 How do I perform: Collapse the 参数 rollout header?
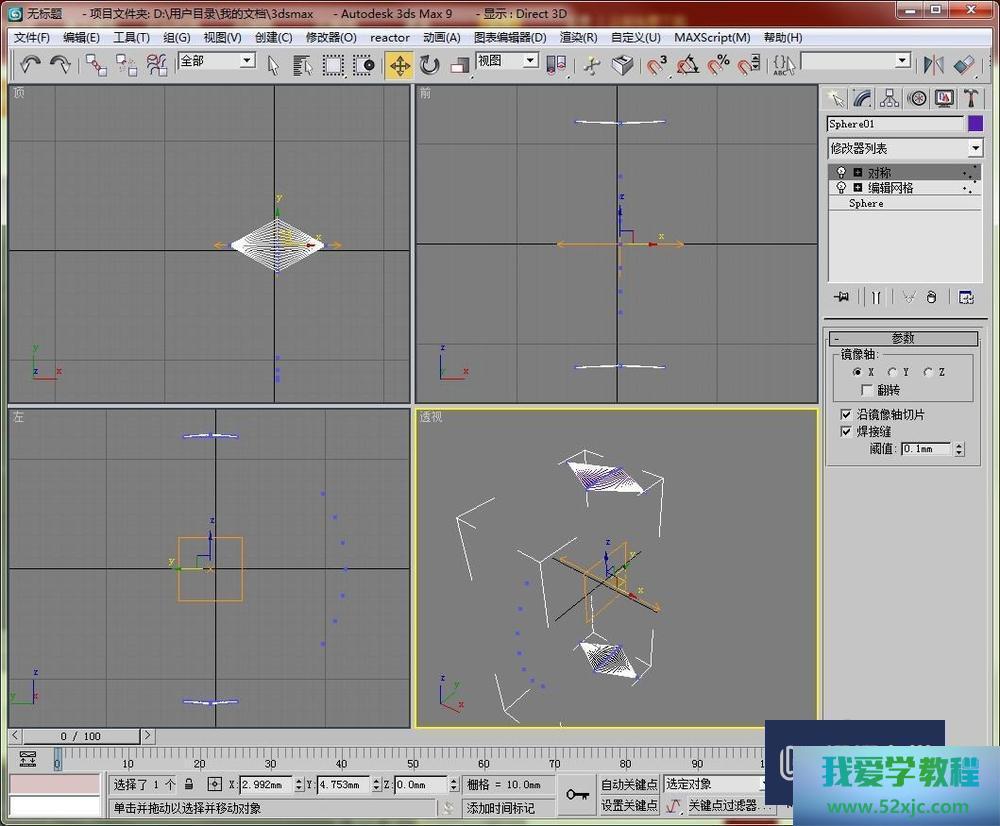point(904,339)
